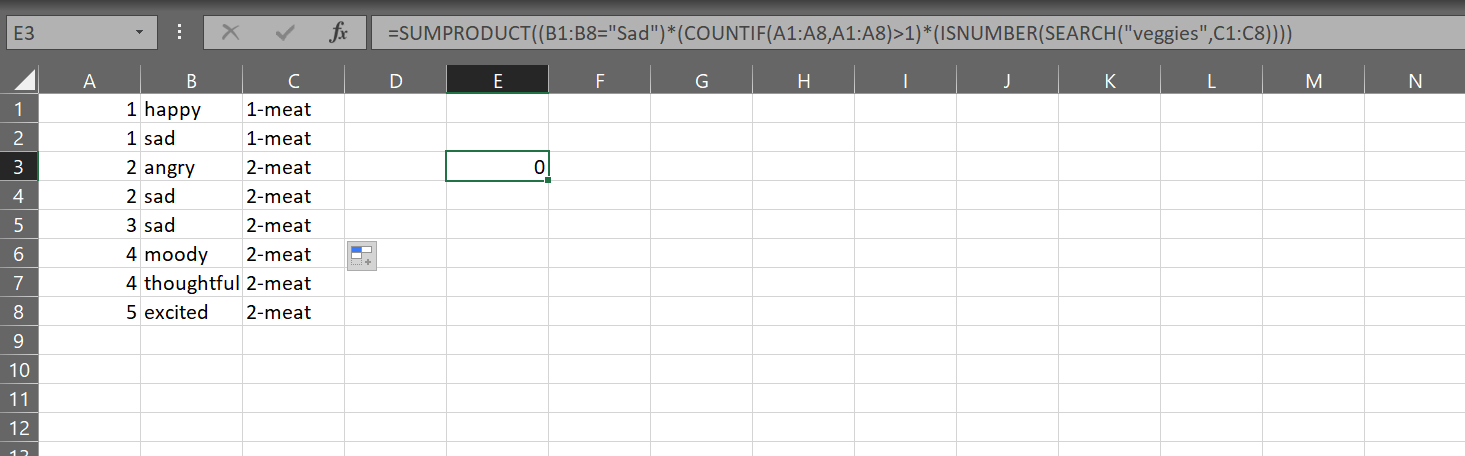Select the row 3 header
This screenshot has width=1465, height=456.
pyautogui.click(x=19, y=167)
